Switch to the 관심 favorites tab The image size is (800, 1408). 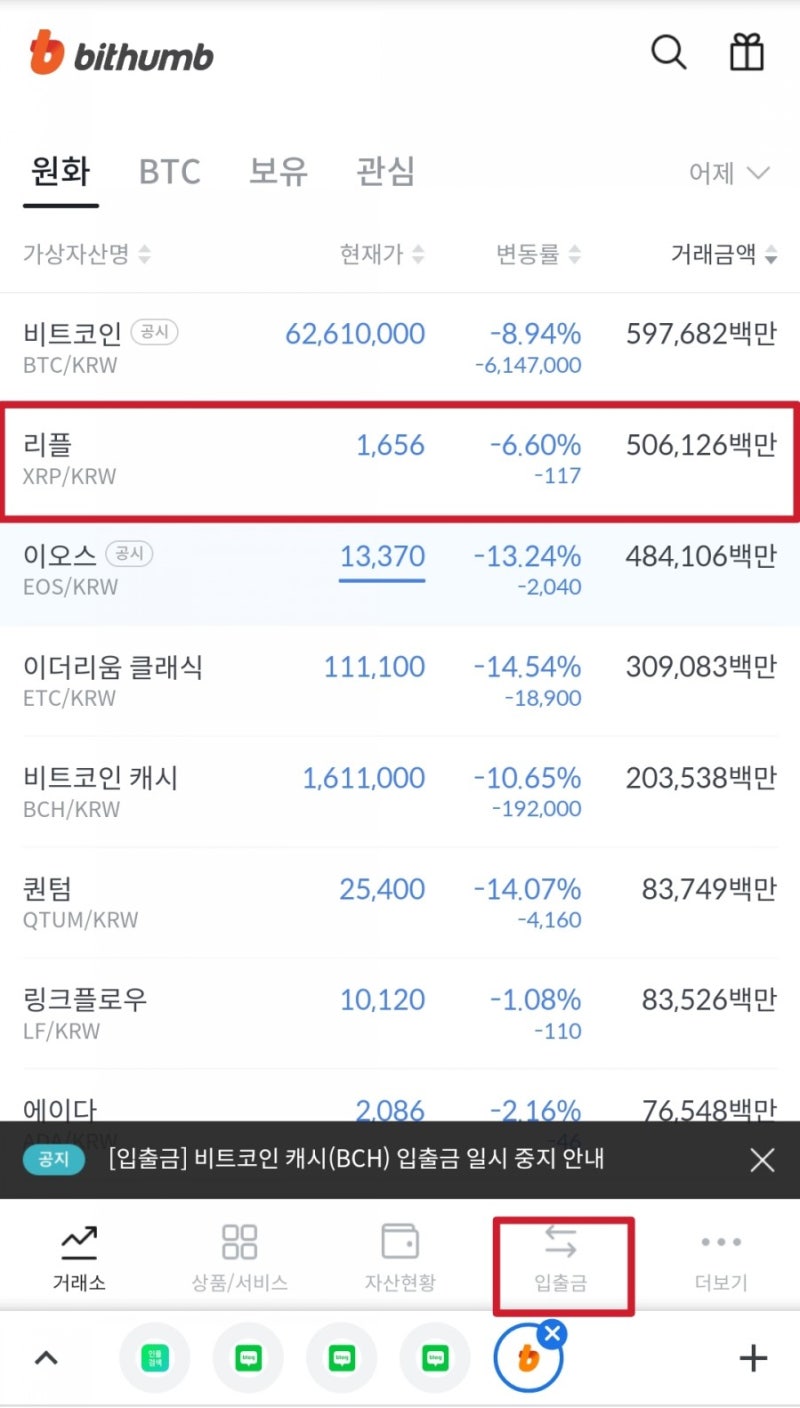click(x=385, y=172)
